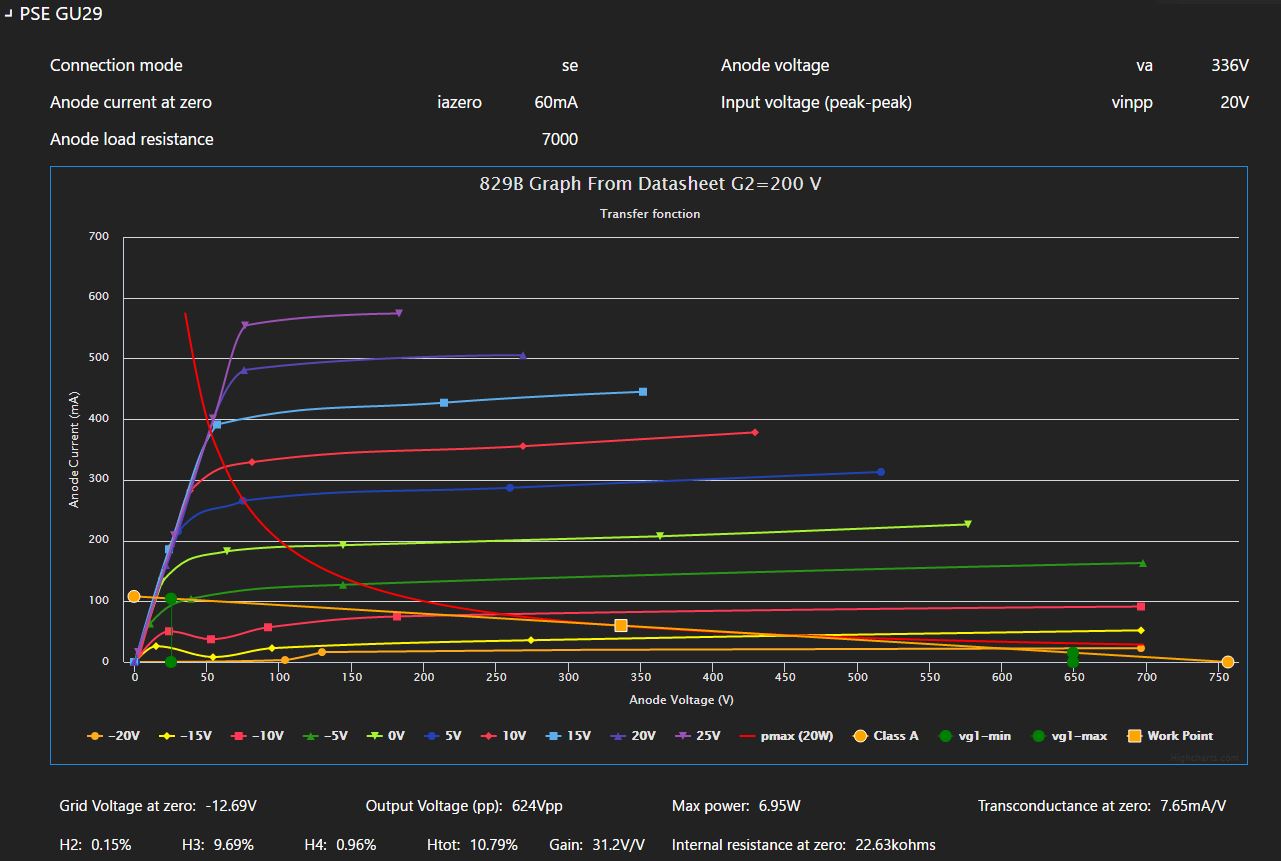Toggle the −10V series in the legend
Viewport: 1281px width, 861px height.
point(258,736)
